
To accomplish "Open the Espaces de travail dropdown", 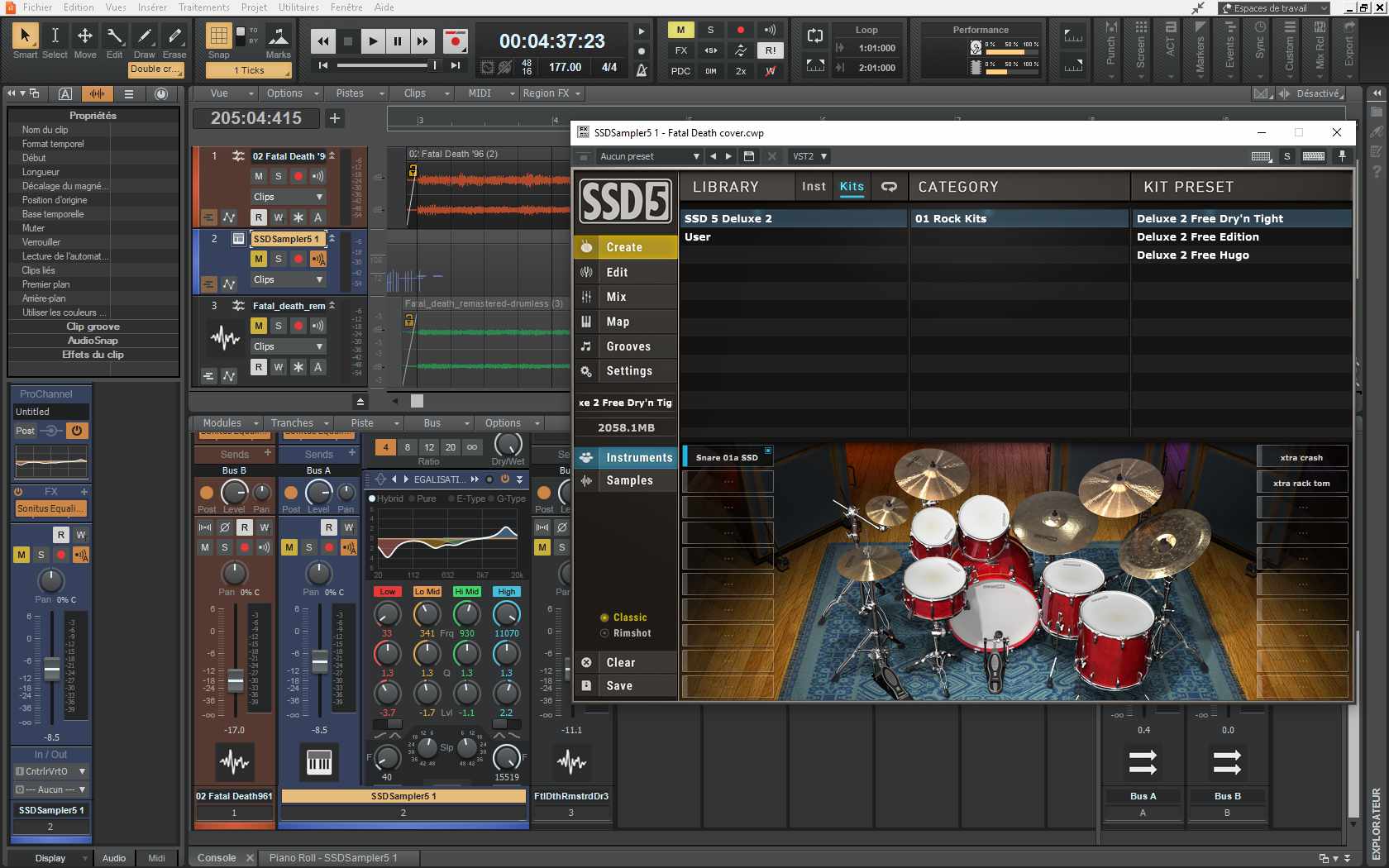I will [x=1274, y=8].
